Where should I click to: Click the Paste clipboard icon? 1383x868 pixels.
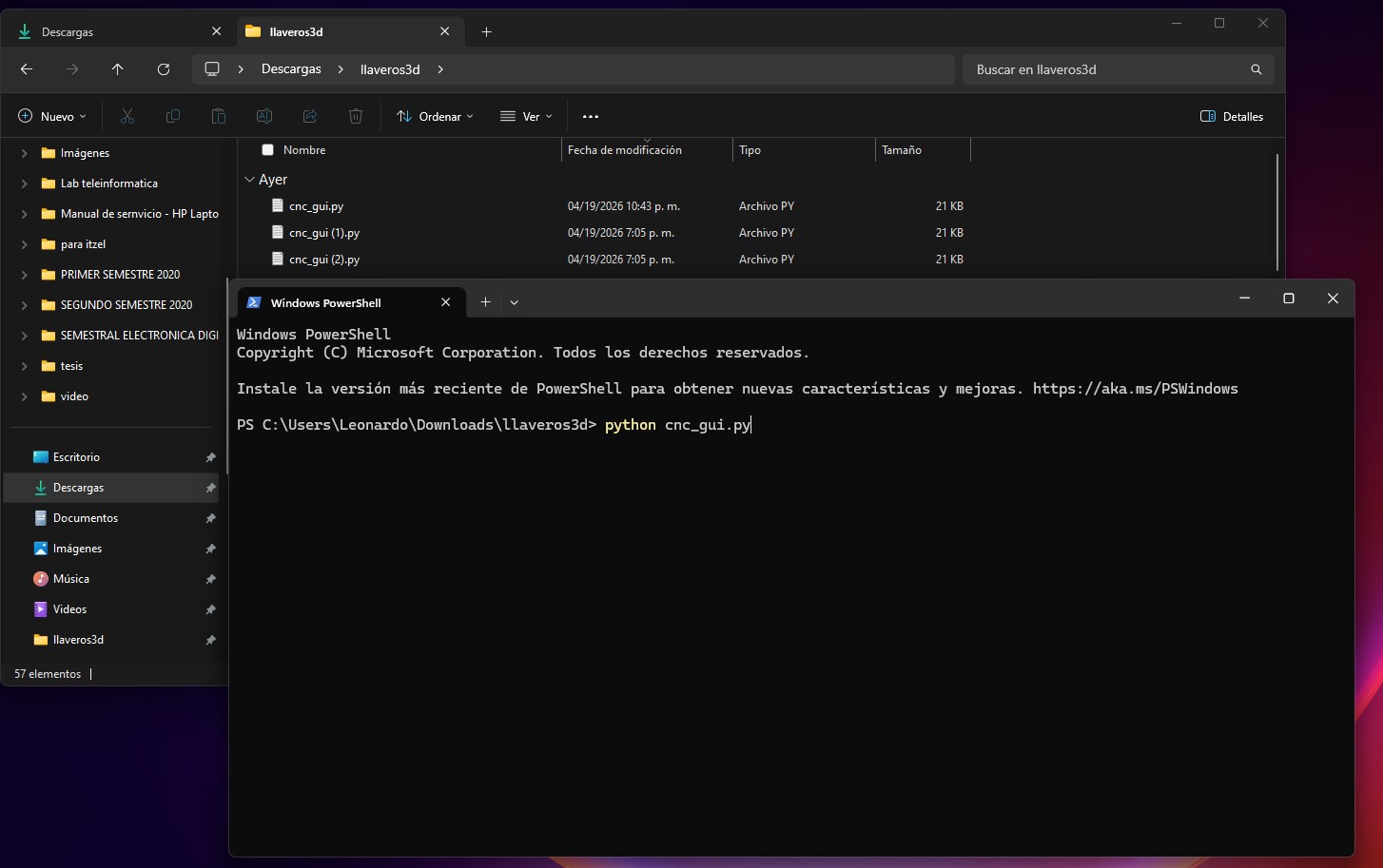pos(219,116)
